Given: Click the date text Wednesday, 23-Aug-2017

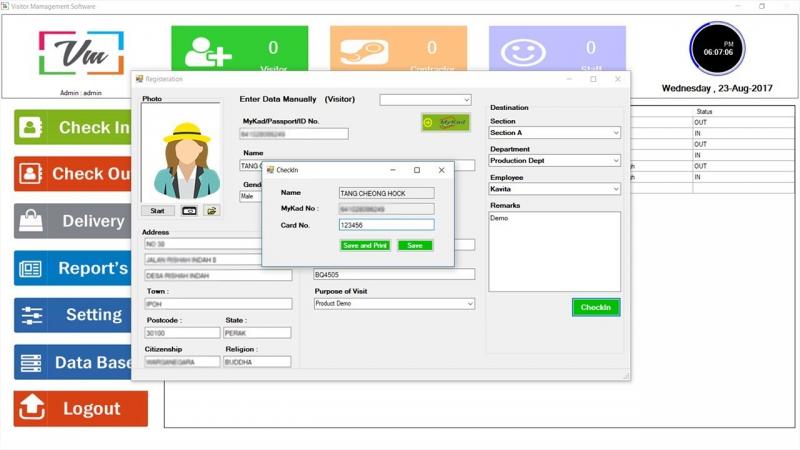Looking at the screenshot, I should [717, 88].
